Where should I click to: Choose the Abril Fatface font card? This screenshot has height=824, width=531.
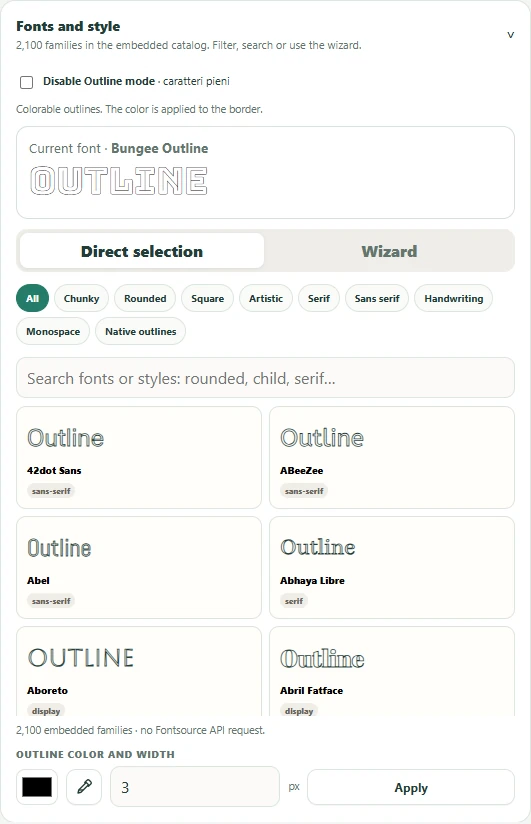point(392,672)
